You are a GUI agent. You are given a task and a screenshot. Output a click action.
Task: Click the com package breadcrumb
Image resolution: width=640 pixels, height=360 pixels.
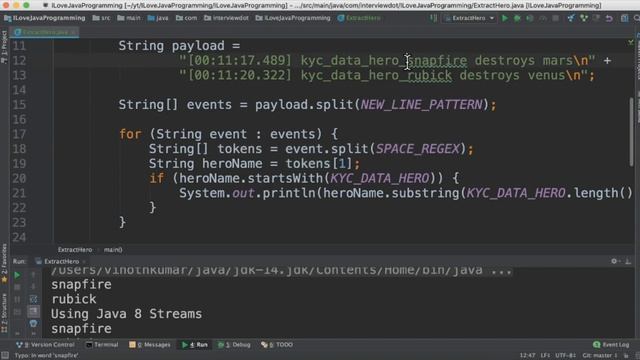coord(187,18)
